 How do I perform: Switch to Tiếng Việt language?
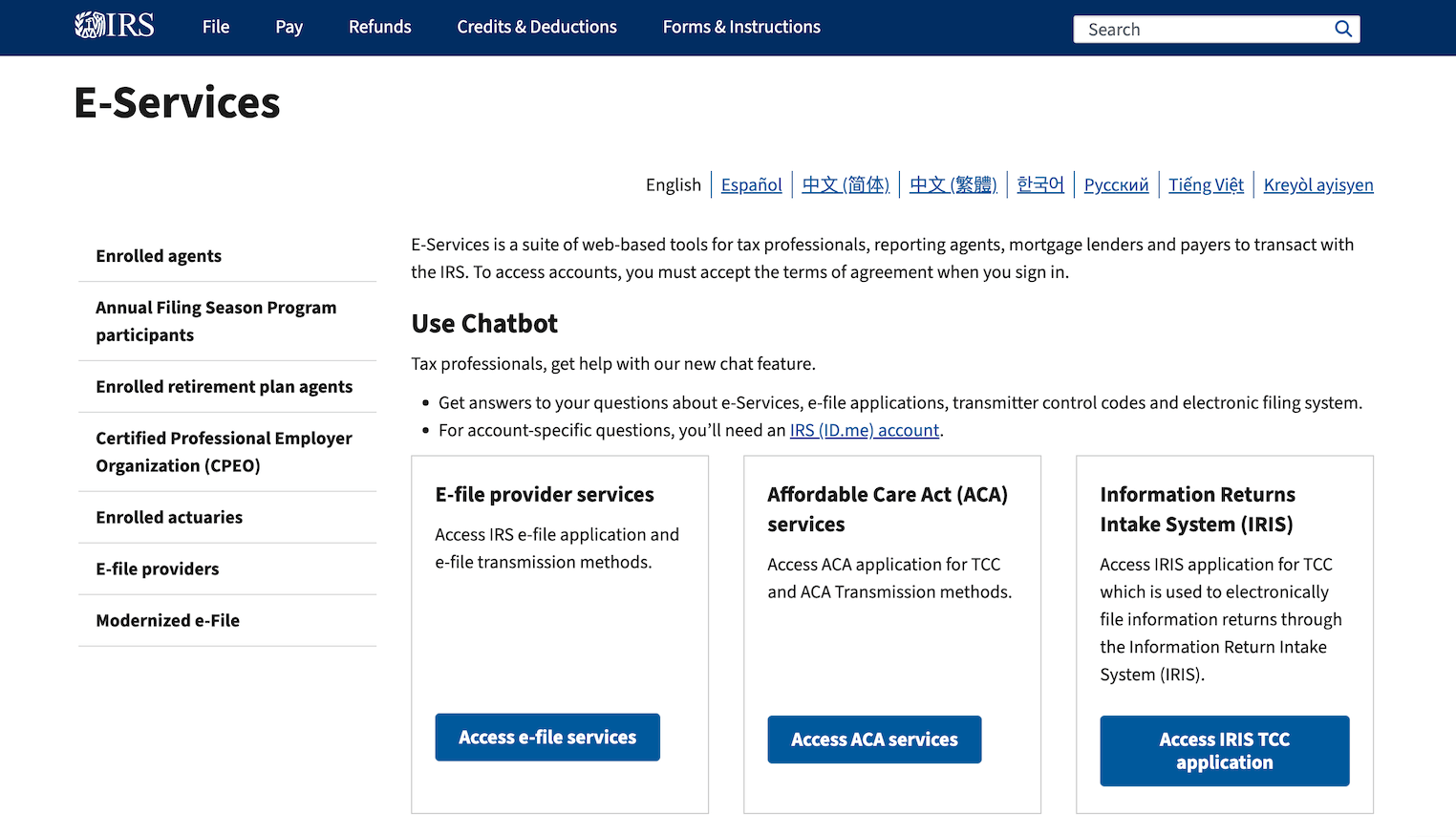click(x=1206, y=184)
